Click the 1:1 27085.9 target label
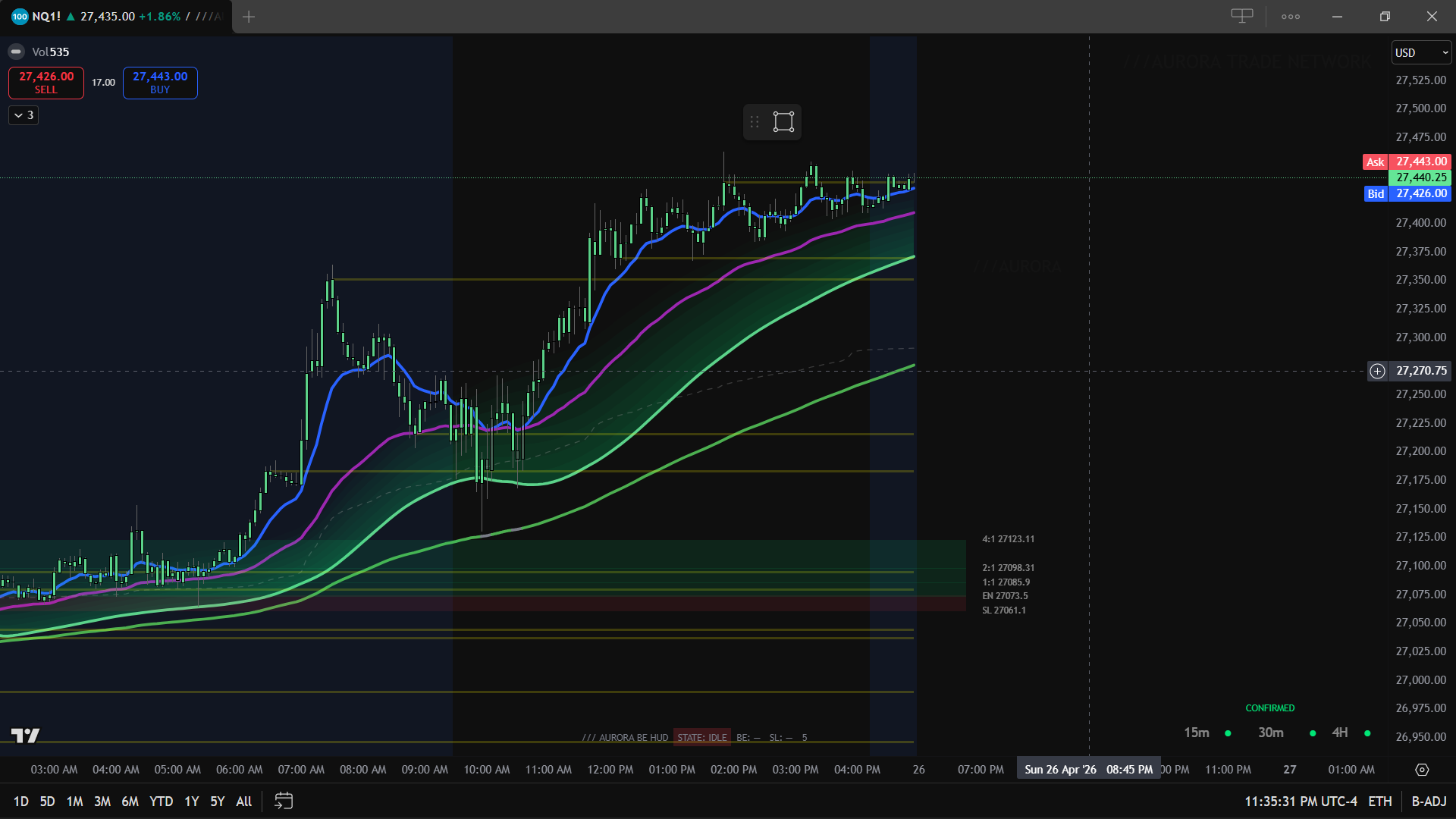Image resolution: width=1456 pixels, height=819 pixels. coord(1006,582)
